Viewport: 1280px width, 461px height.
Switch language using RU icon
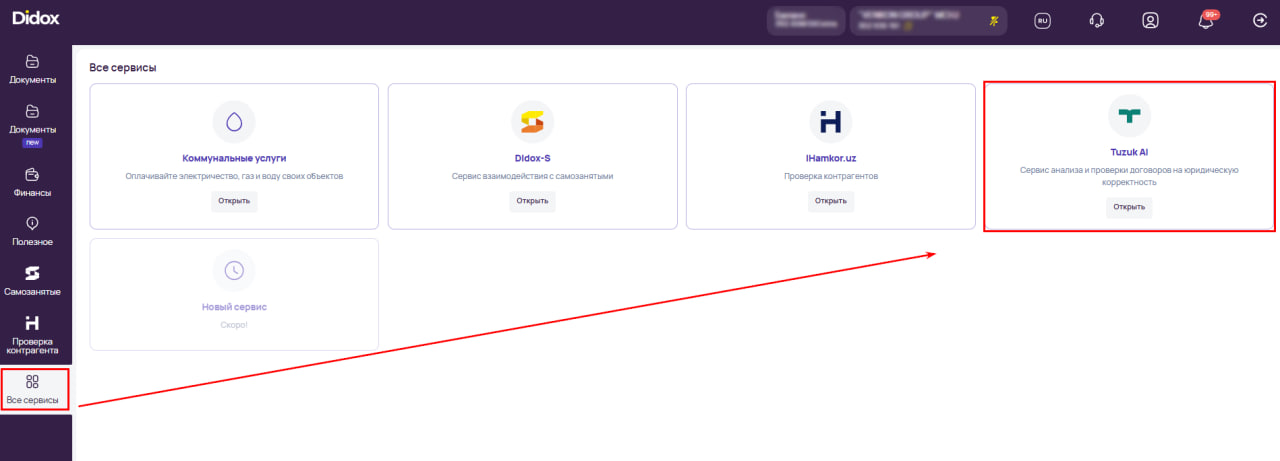pos(1042,21)
